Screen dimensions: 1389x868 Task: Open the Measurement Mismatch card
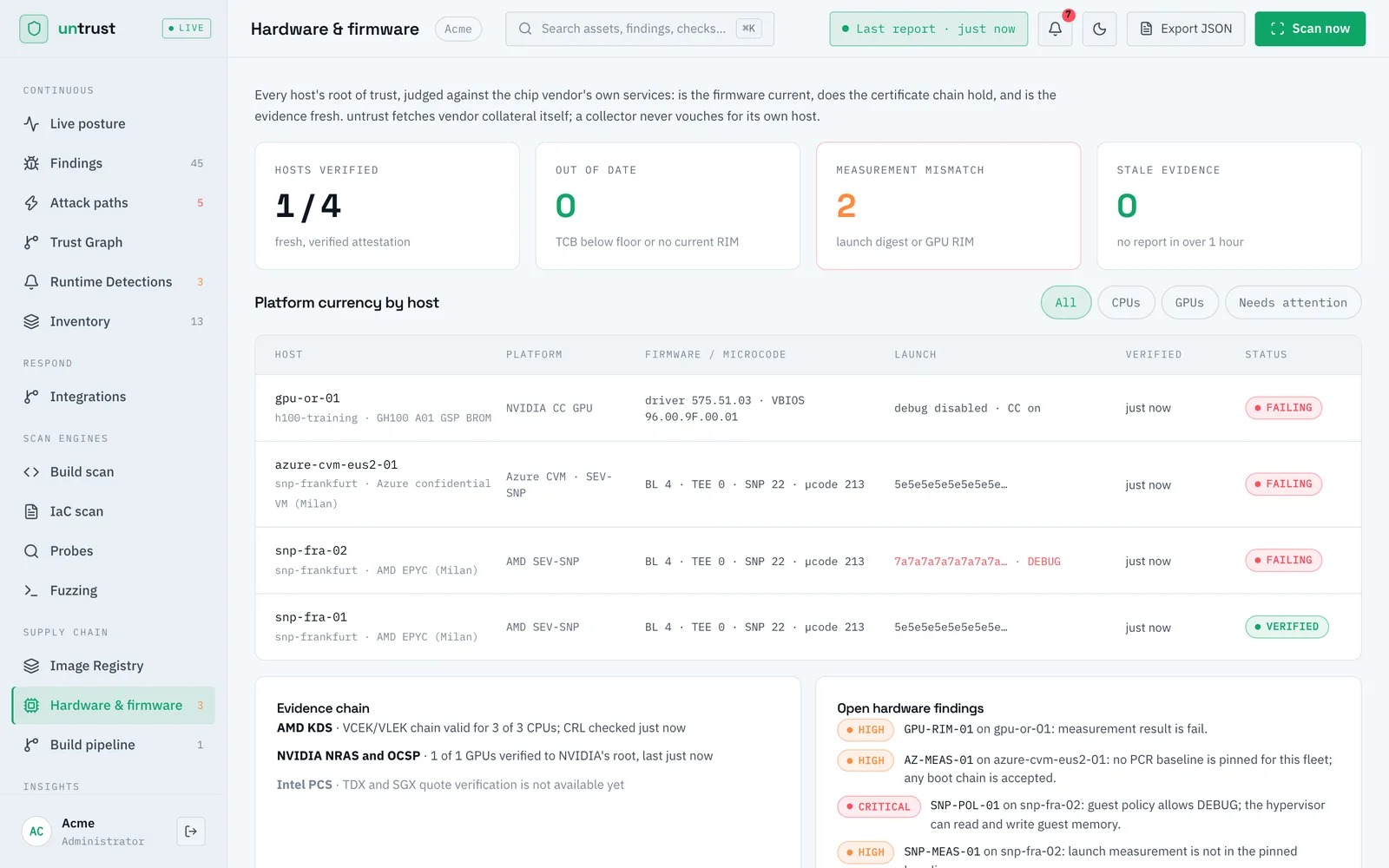[948, 206]
